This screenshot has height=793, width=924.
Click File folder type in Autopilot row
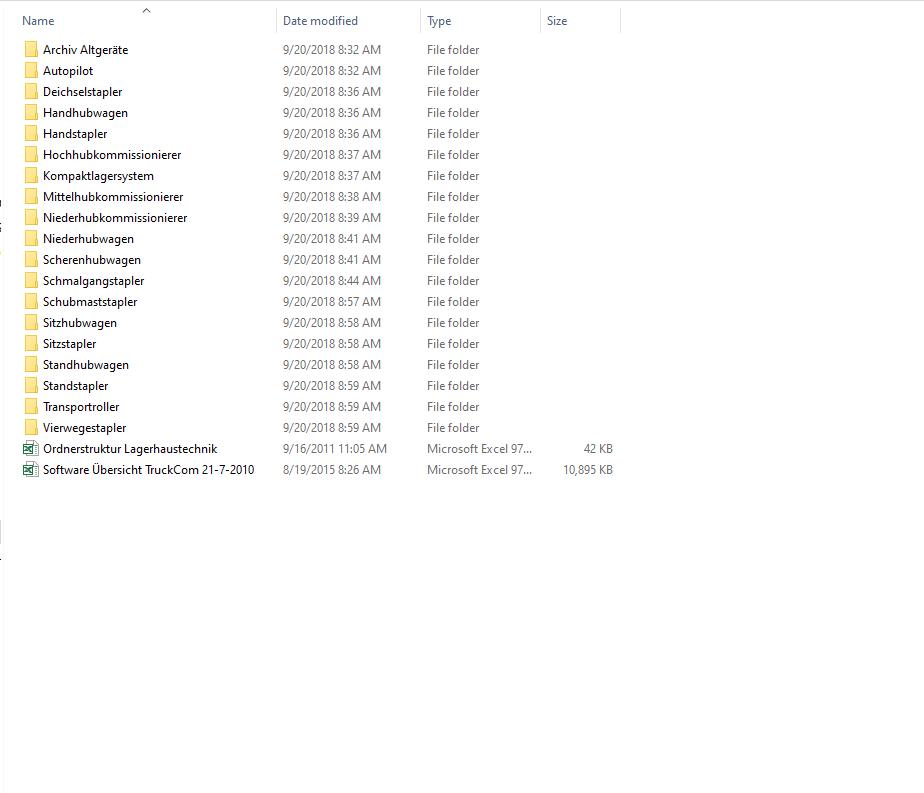point(453,71)
